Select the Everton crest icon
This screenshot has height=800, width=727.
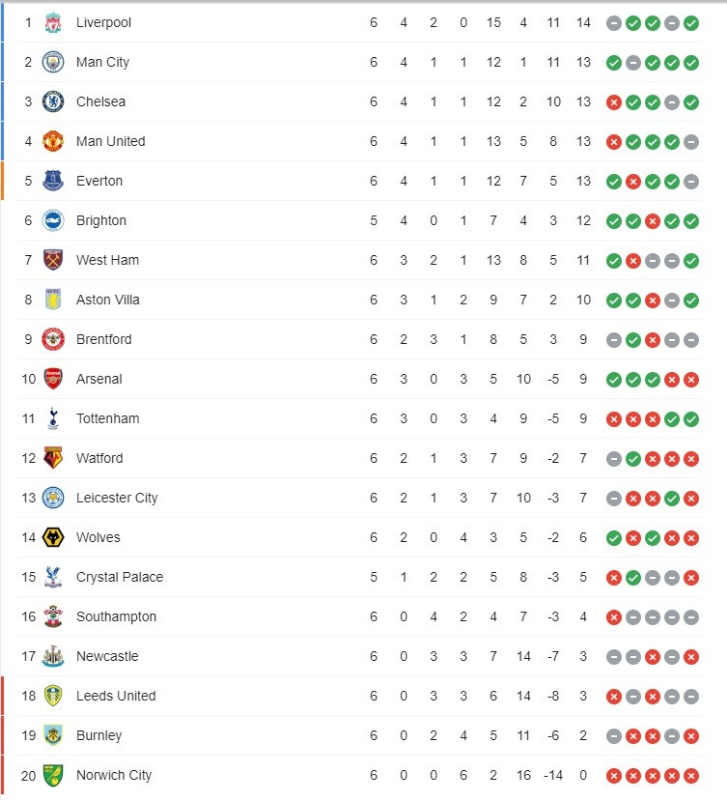tap(53, 181)
